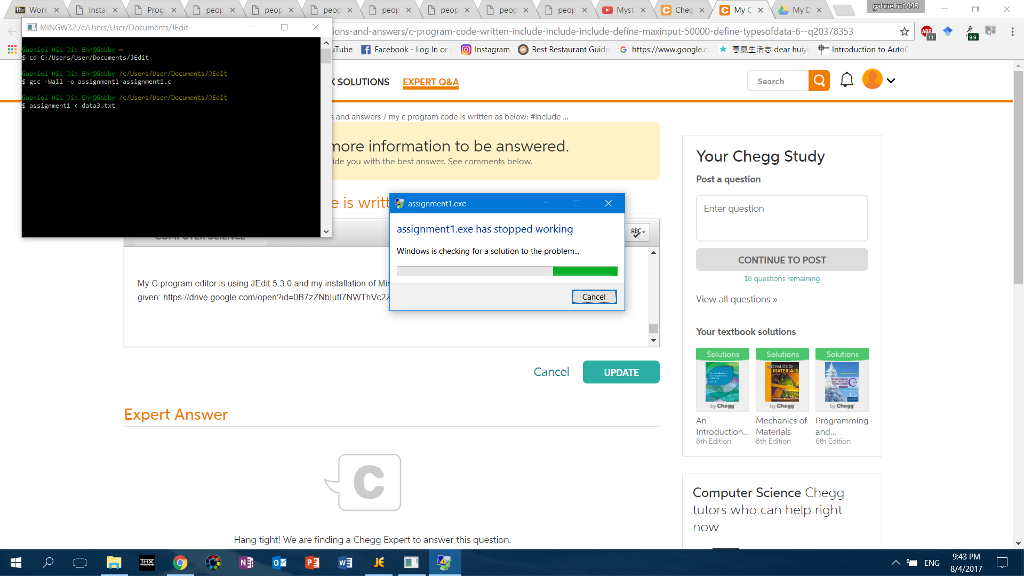
Task: Click CONTINUE TO POST
Action: [781, 259]
